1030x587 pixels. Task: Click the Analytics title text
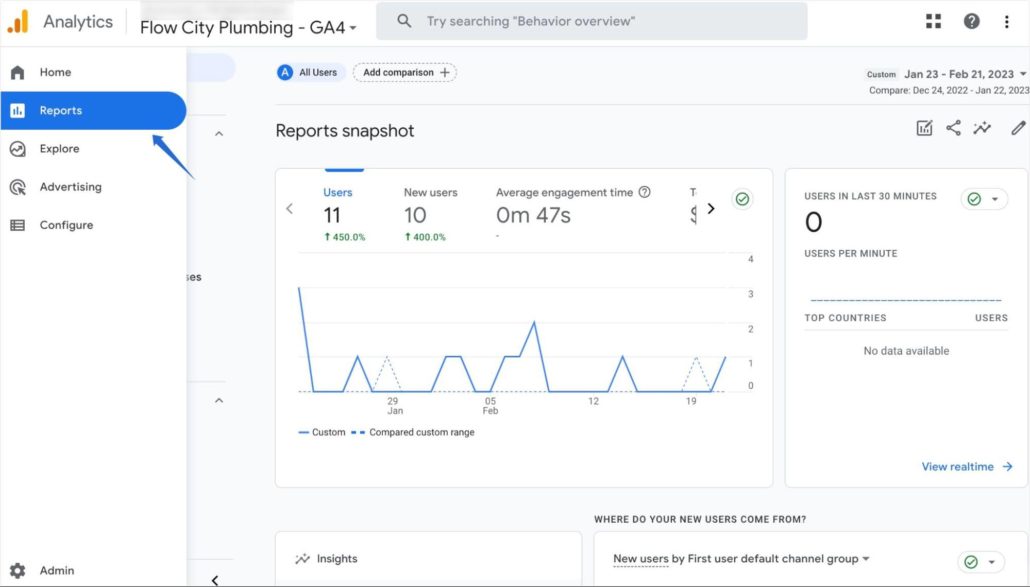(x=78, y=22)
